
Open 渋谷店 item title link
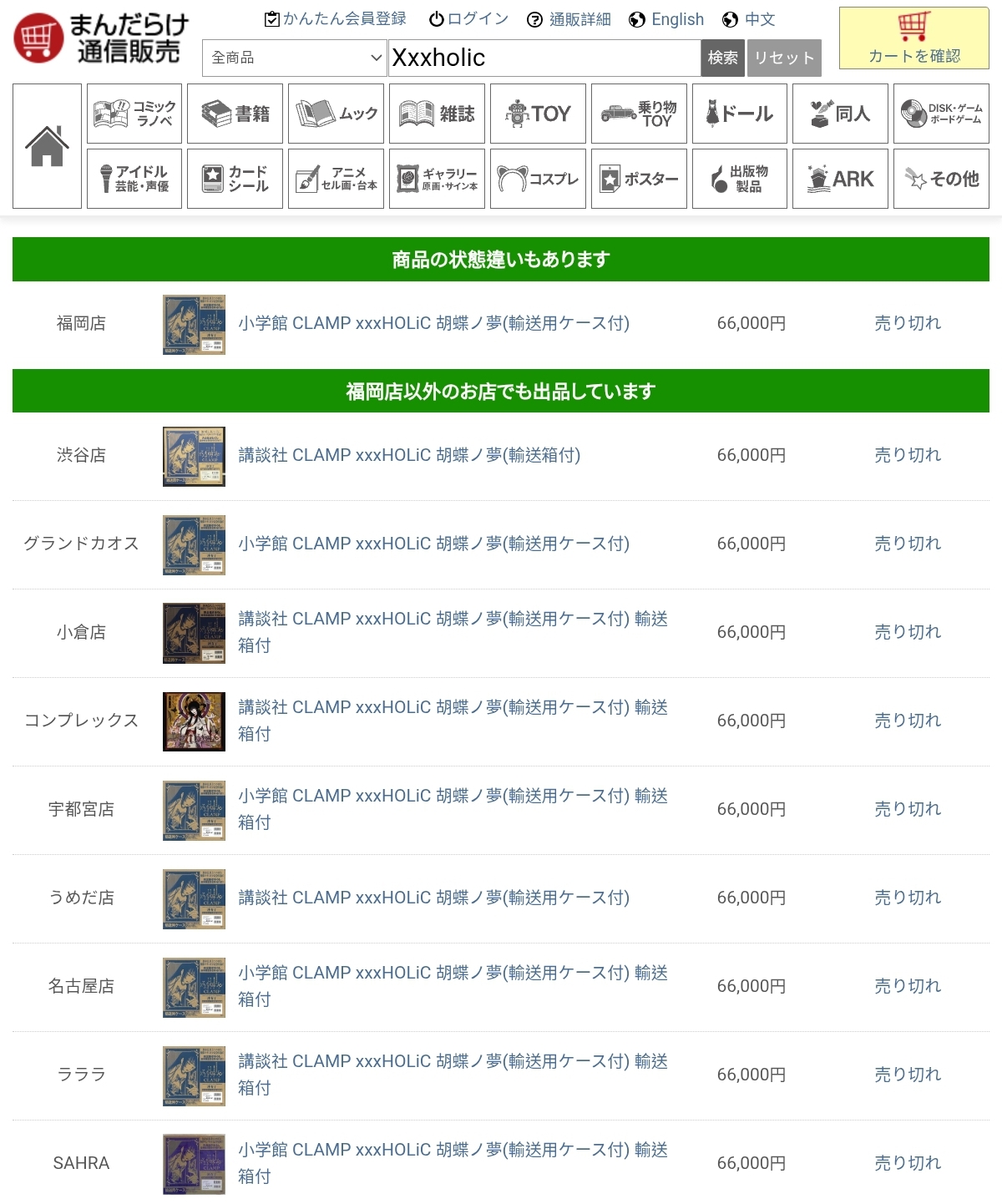tap(409, 455)
